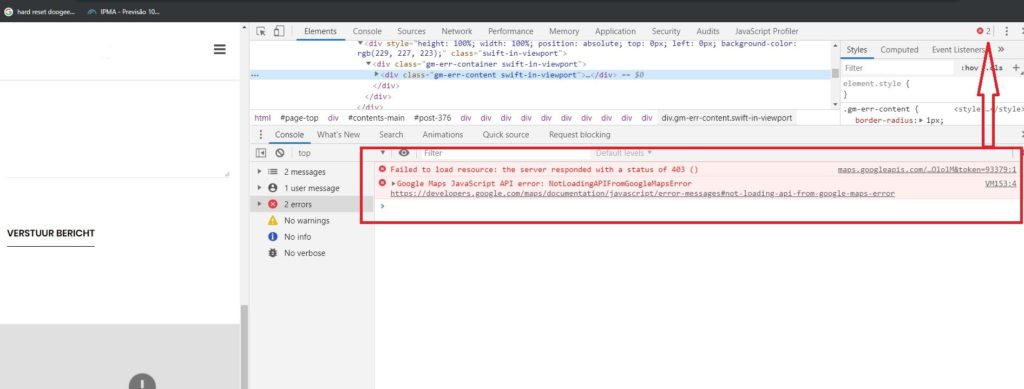
Task: Click the Elements panel vertical scrollbar
Action: pos(835,74)
